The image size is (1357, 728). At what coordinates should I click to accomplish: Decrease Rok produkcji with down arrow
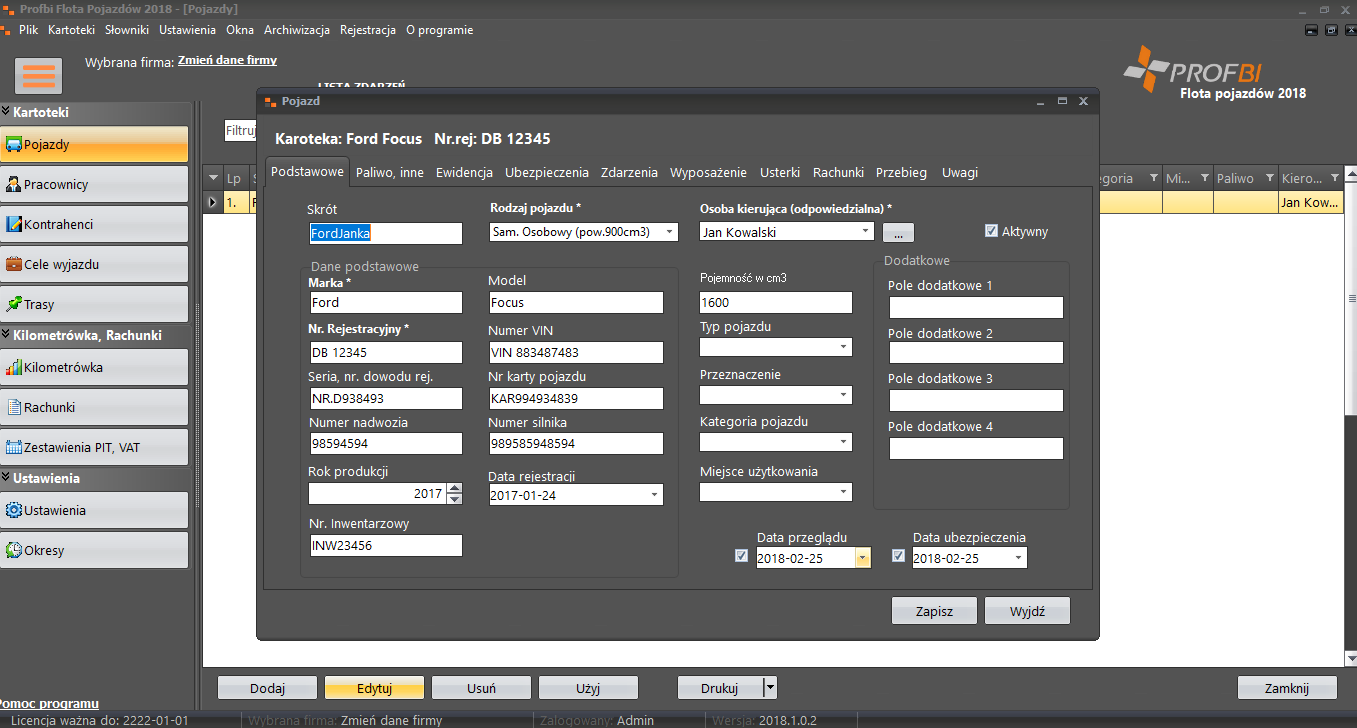pyautogui.click(x=455, y=499)
